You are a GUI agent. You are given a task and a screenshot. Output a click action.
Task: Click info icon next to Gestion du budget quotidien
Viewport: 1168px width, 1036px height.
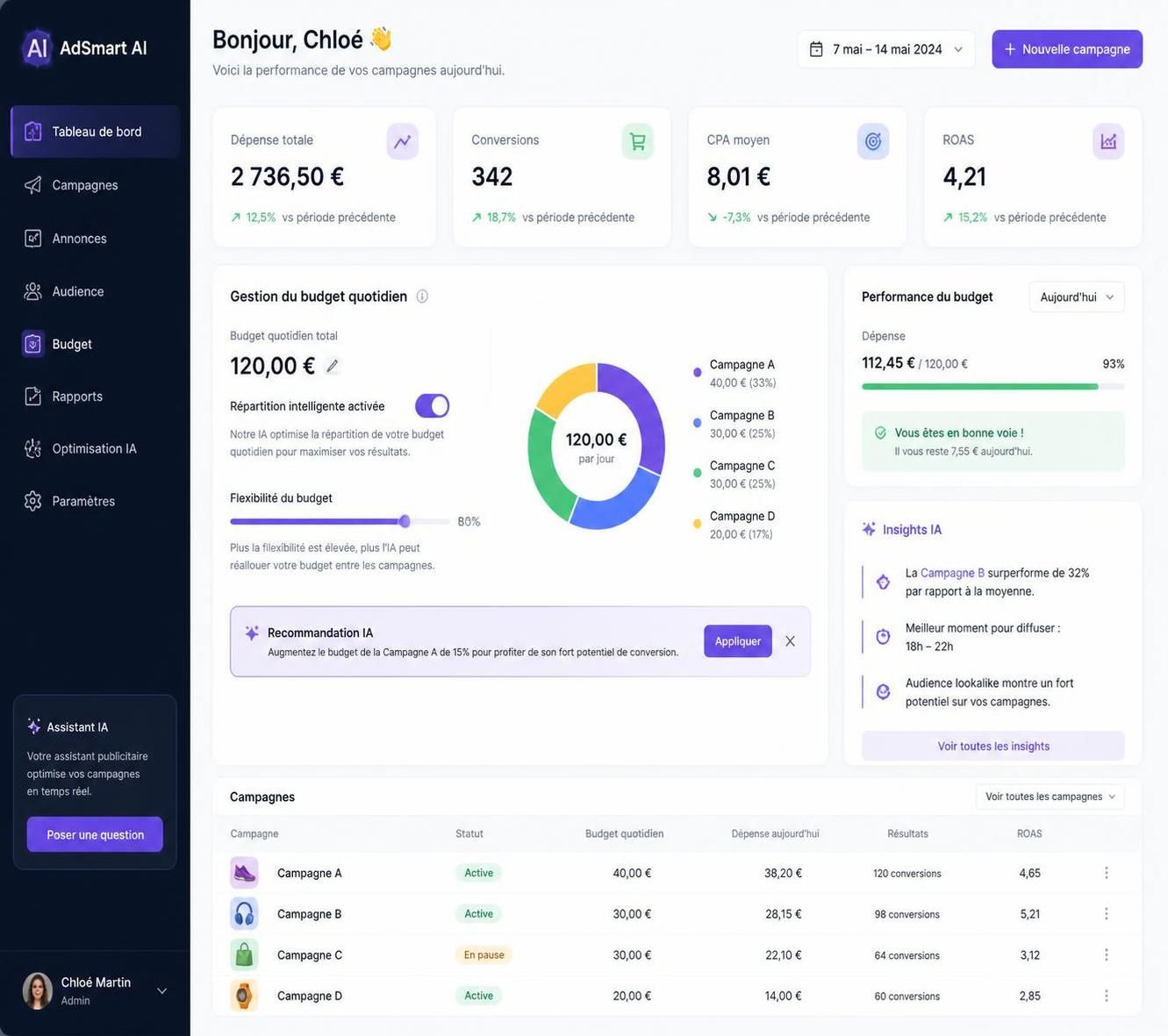[422, 297]
